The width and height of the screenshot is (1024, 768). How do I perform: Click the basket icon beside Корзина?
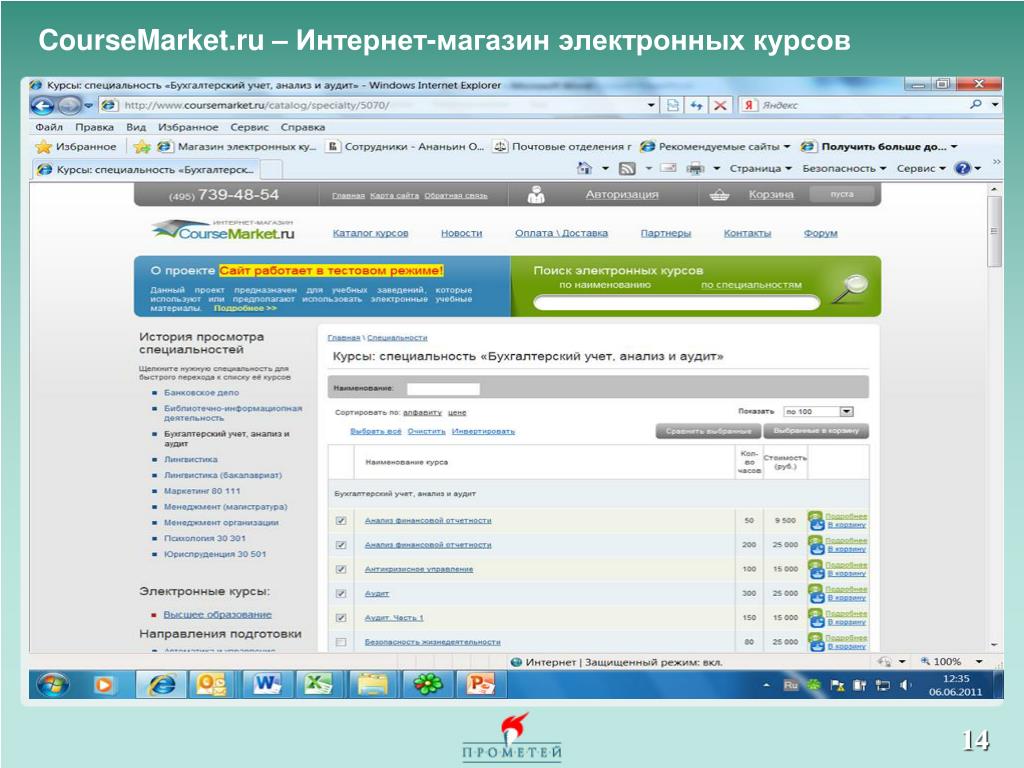[719, 195]
